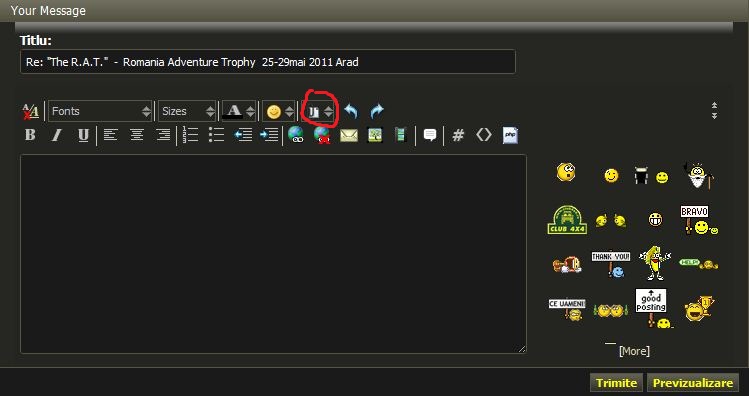
Task: Insert the surprised smiley in first row
Action: [x=566, y=171]
